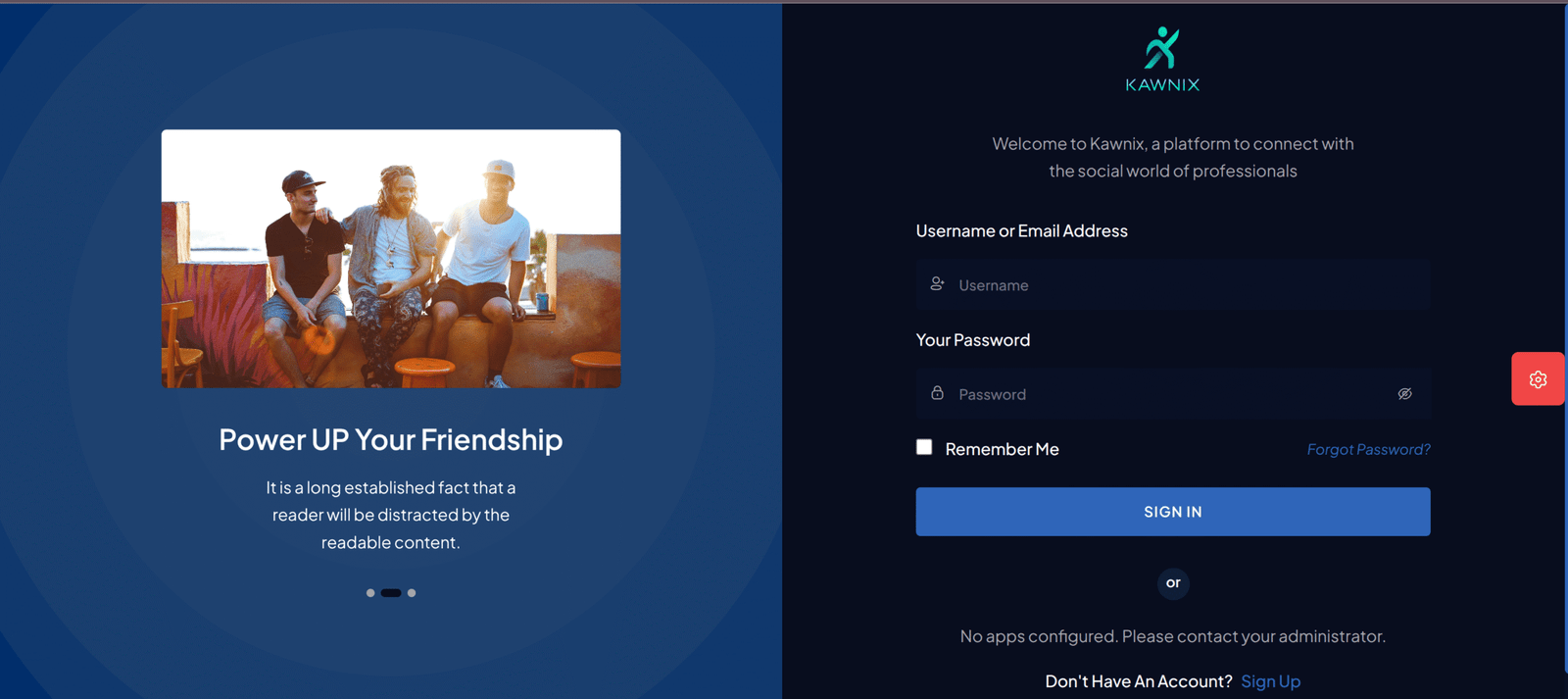Viewport: 1568px width, 699px height.
Task: Select the active middle carousel indicator
Action: coord(391,593)
